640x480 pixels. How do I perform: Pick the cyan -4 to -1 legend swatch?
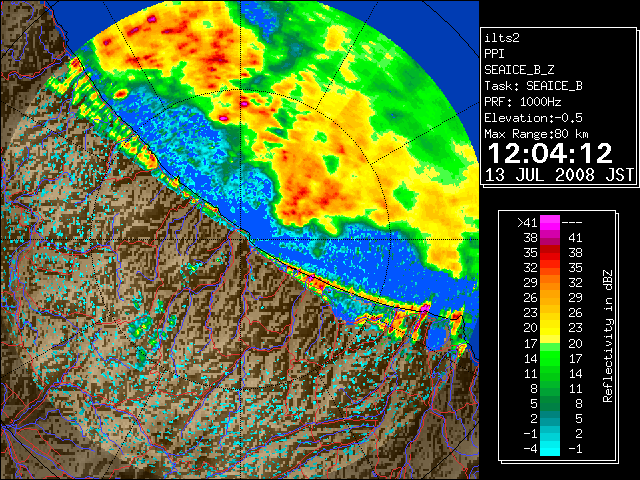pos(550,449)
